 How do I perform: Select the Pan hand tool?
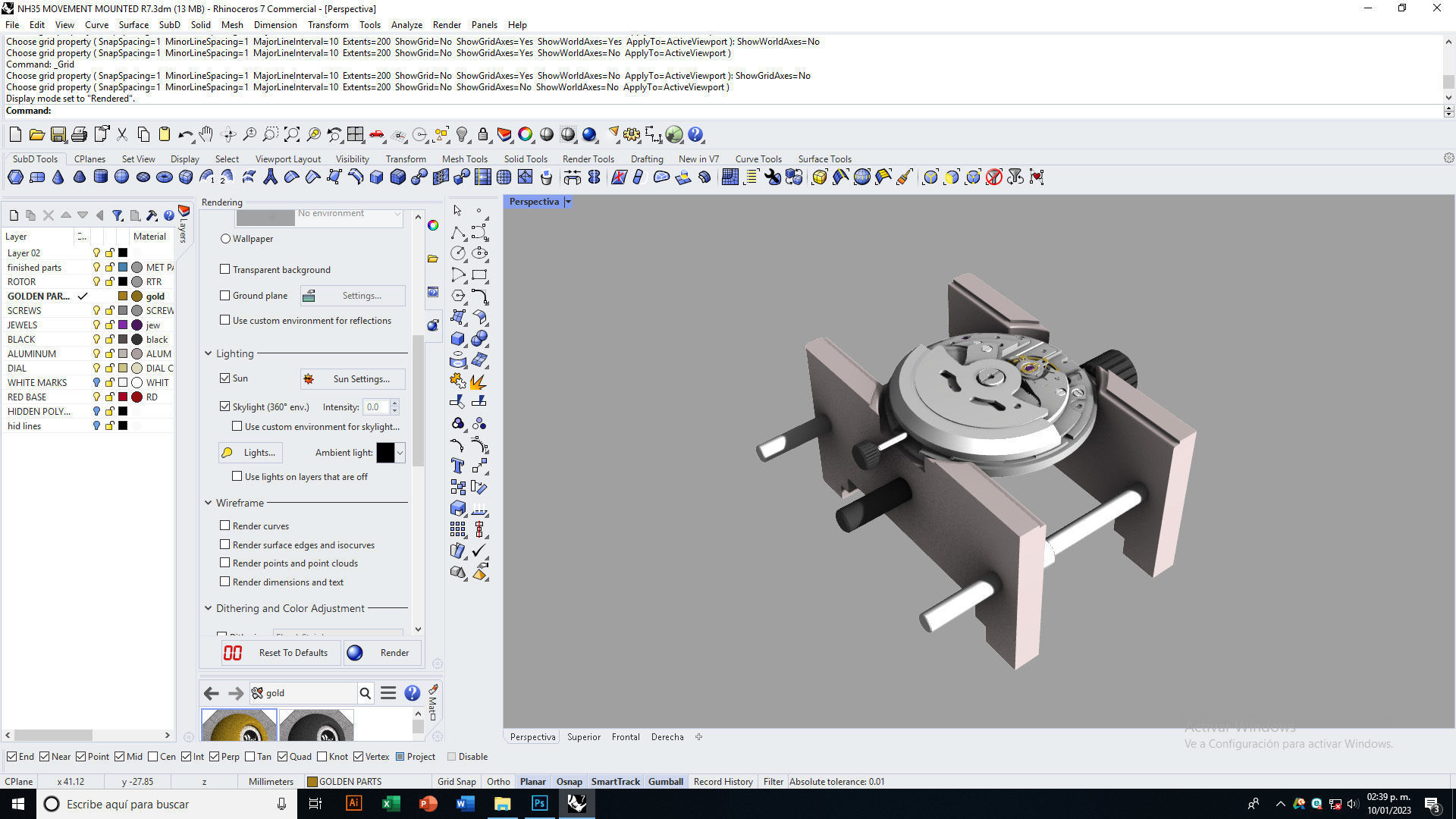[206, 135]
